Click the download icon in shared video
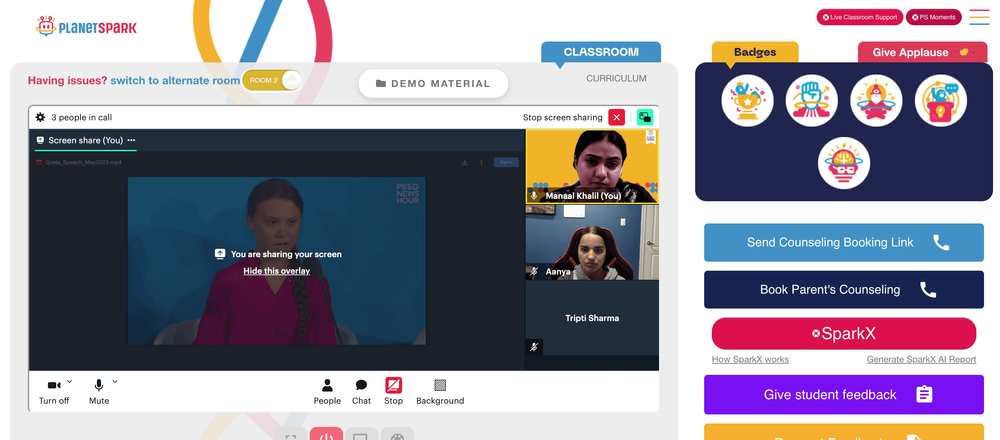This screenshot has height=440, width=1000. (465, 163)
